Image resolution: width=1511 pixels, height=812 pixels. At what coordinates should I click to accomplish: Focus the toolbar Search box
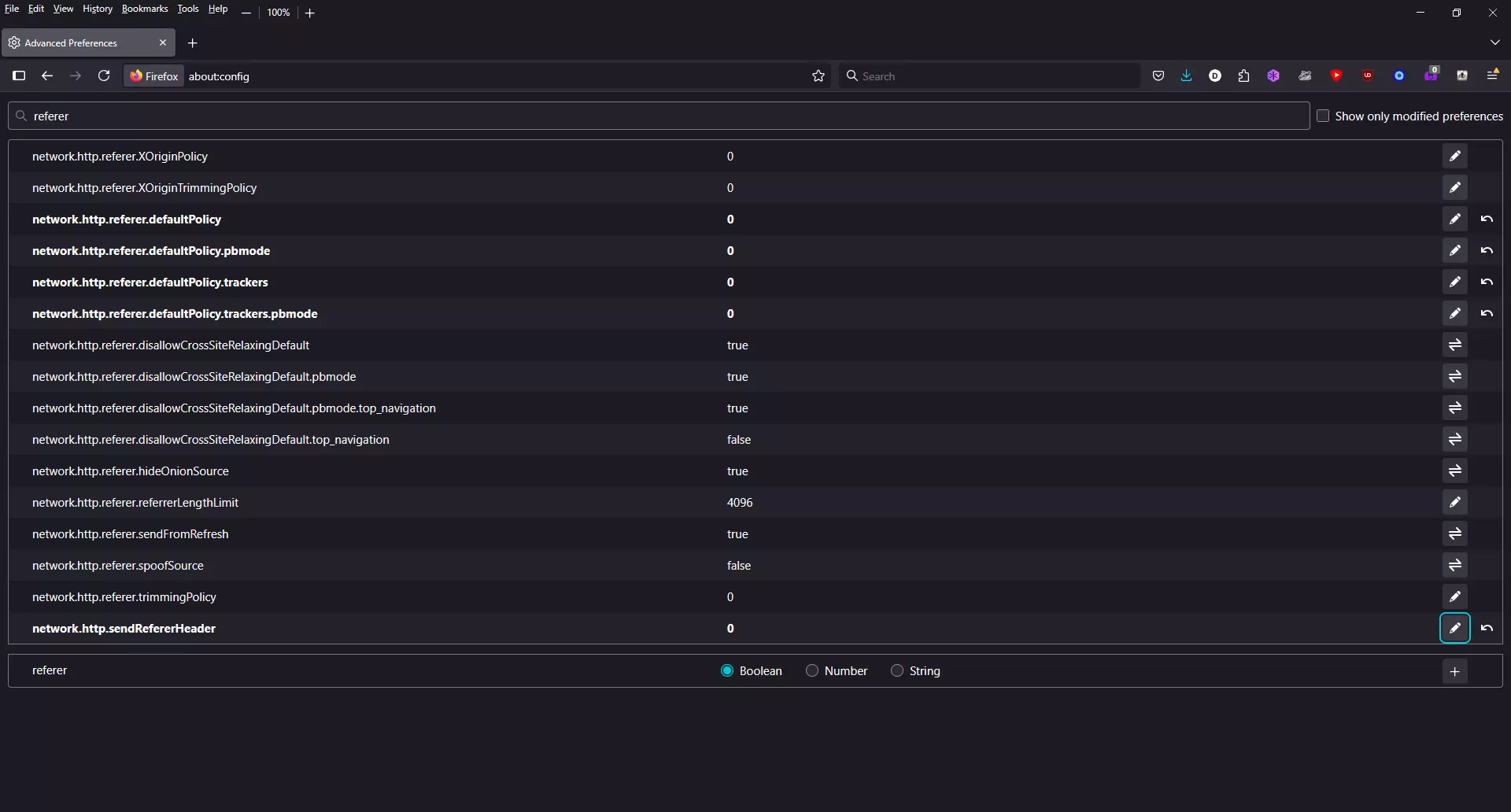pyautogui.click(x=990, y=76)
